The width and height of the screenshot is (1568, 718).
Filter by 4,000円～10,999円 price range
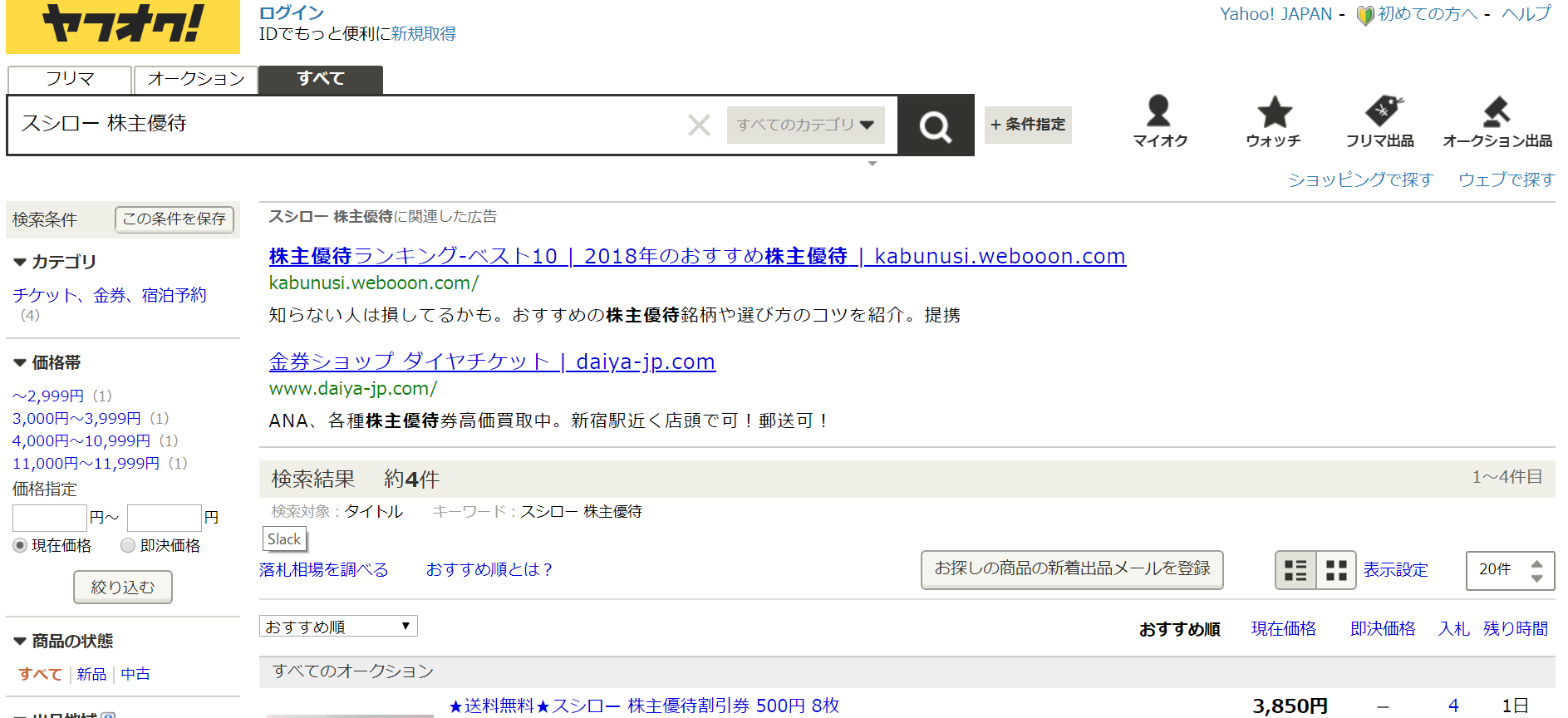tap(81, 440)
